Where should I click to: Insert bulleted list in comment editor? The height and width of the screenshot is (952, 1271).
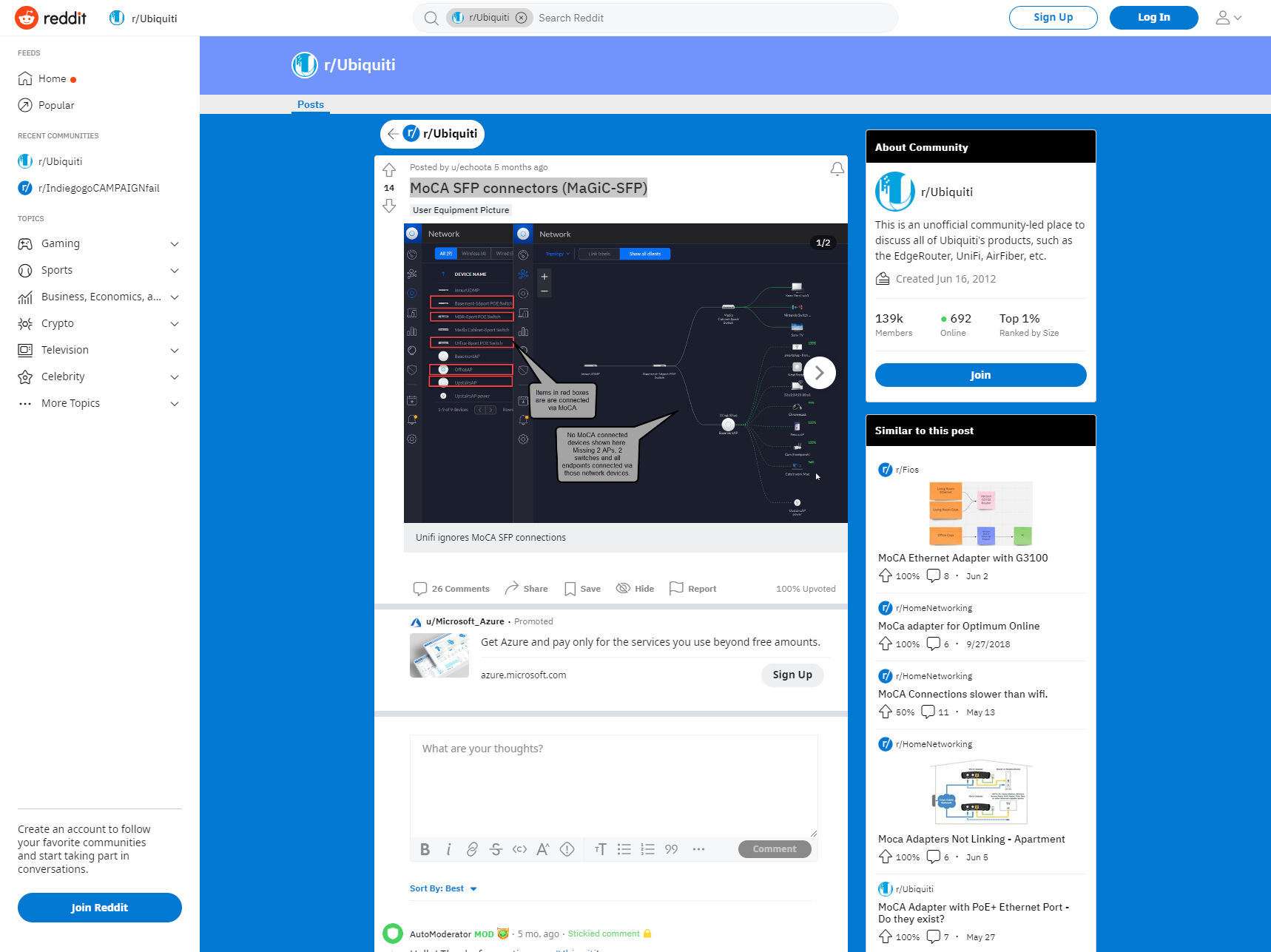624,849
